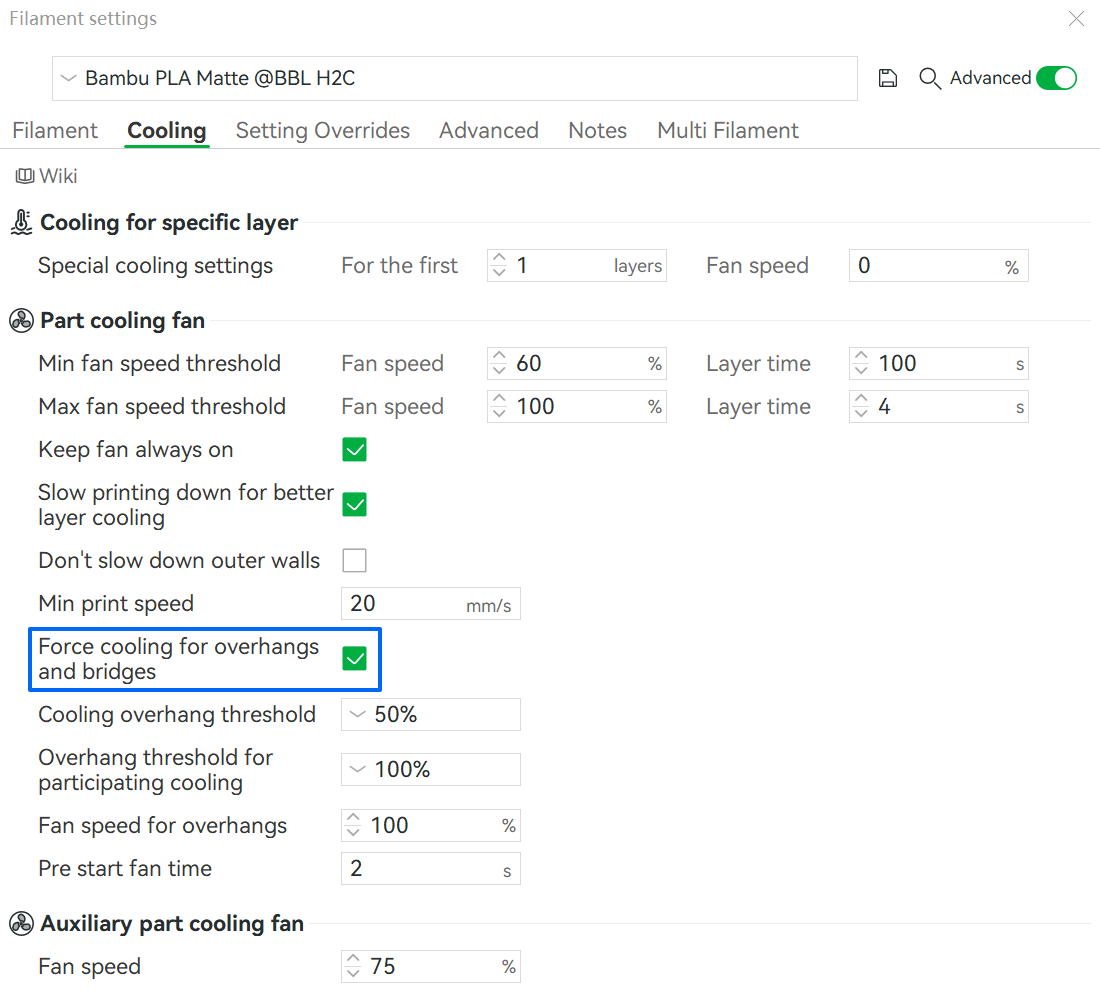The height and width of the screenshot is (1002, 1100).
Task: Increase Min fan speed with up arrow
Action: click(x=499, y=355)
